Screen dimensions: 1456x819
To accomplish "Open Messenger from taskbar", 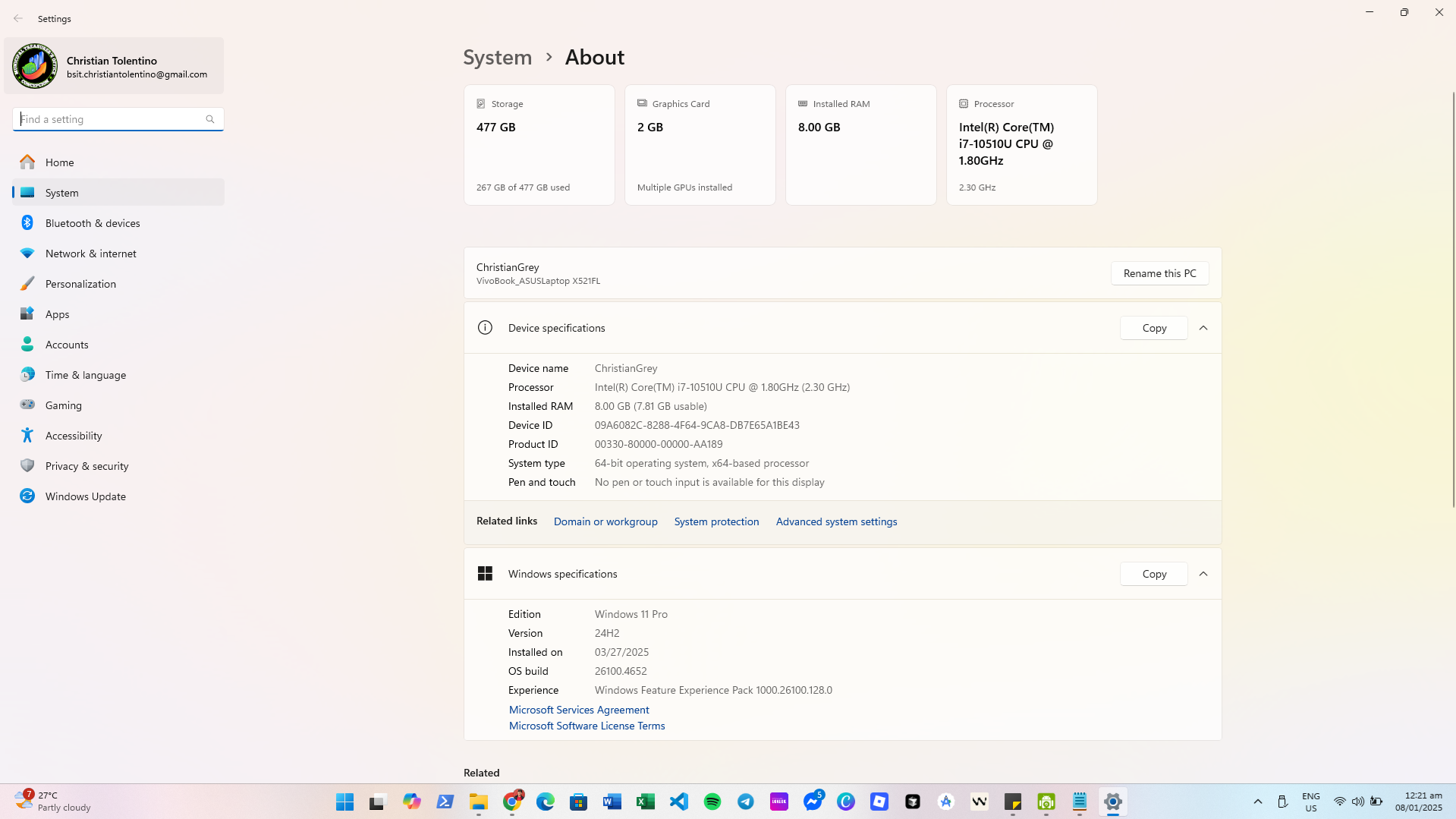I will coord(813,802).
